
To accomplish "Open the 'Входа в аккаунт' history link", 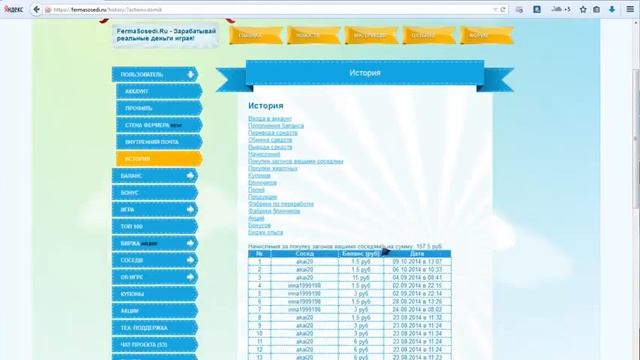I will point(270,119).
